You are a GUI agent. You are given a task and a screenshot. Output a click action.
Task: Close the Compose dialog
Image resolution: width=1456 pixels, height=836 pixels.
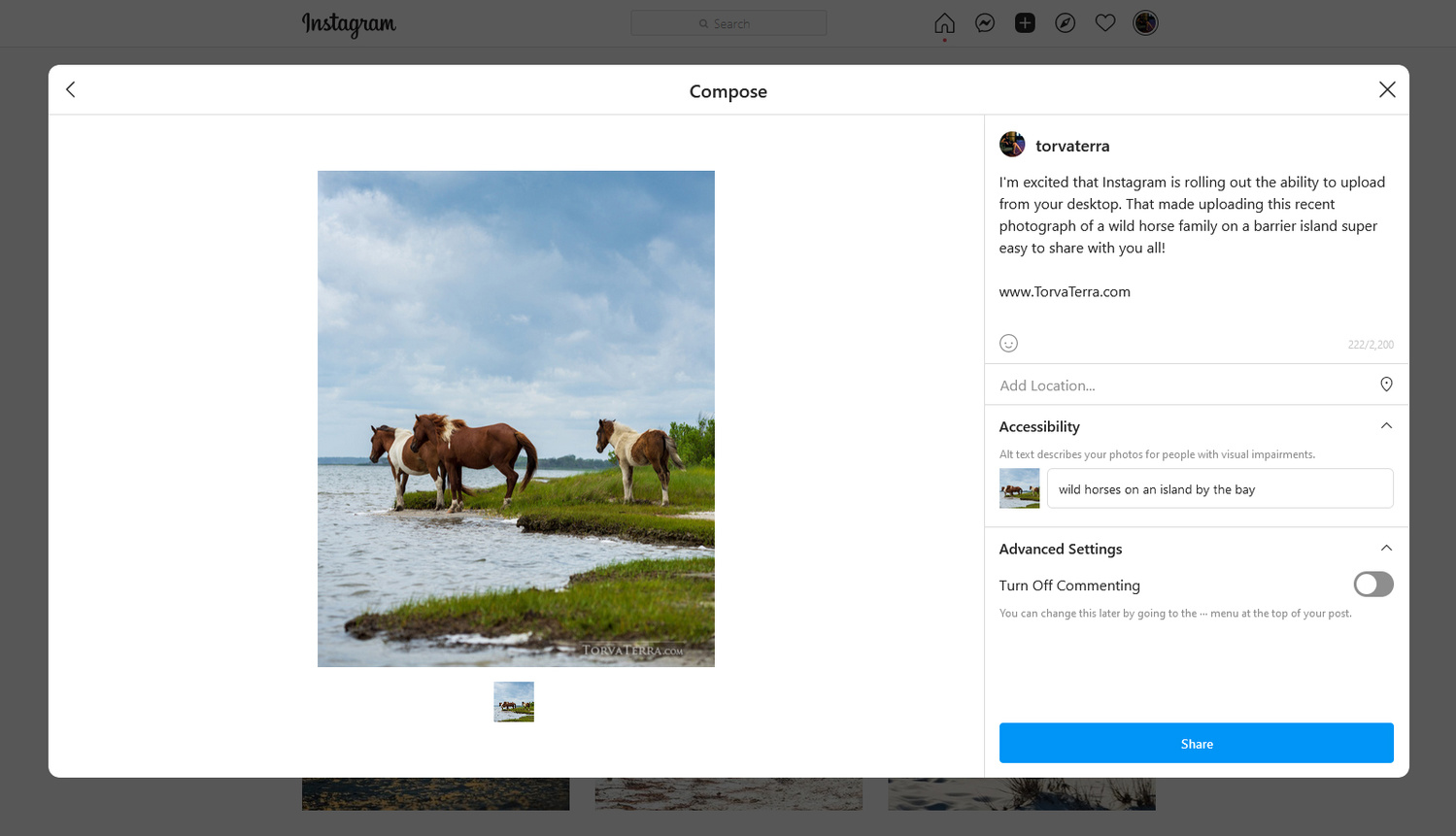[1387, 89]
